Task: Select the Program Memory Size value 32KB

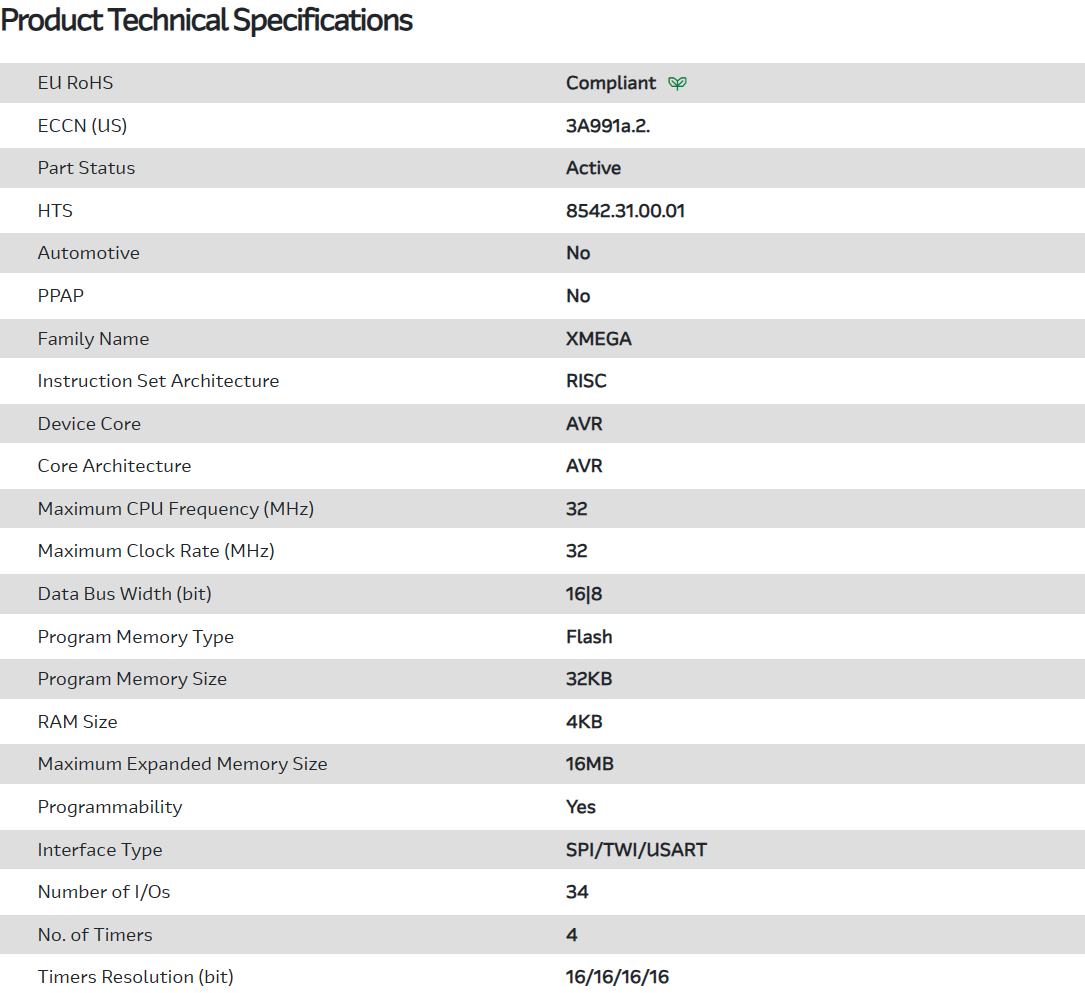Action: (x=589, y=679)
